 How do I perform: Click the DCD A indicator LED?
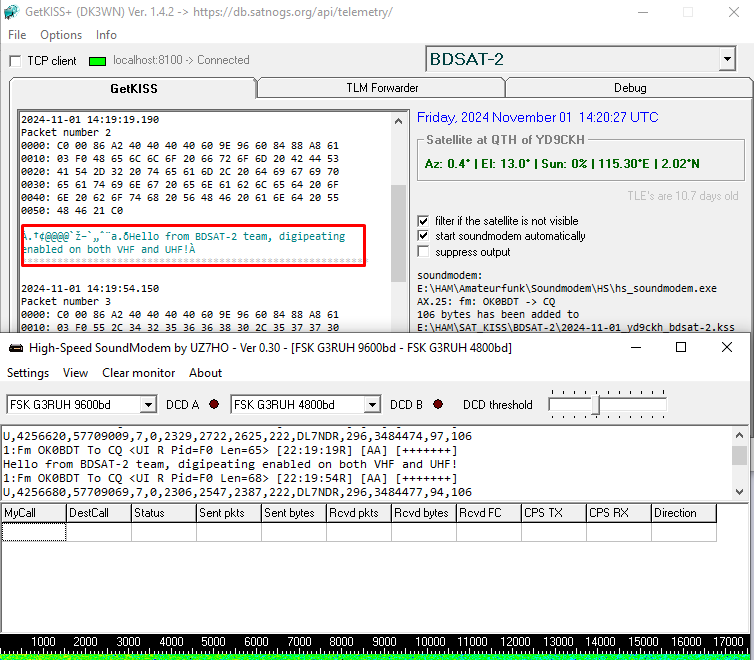pyautogui.click(x=214, y=404)
